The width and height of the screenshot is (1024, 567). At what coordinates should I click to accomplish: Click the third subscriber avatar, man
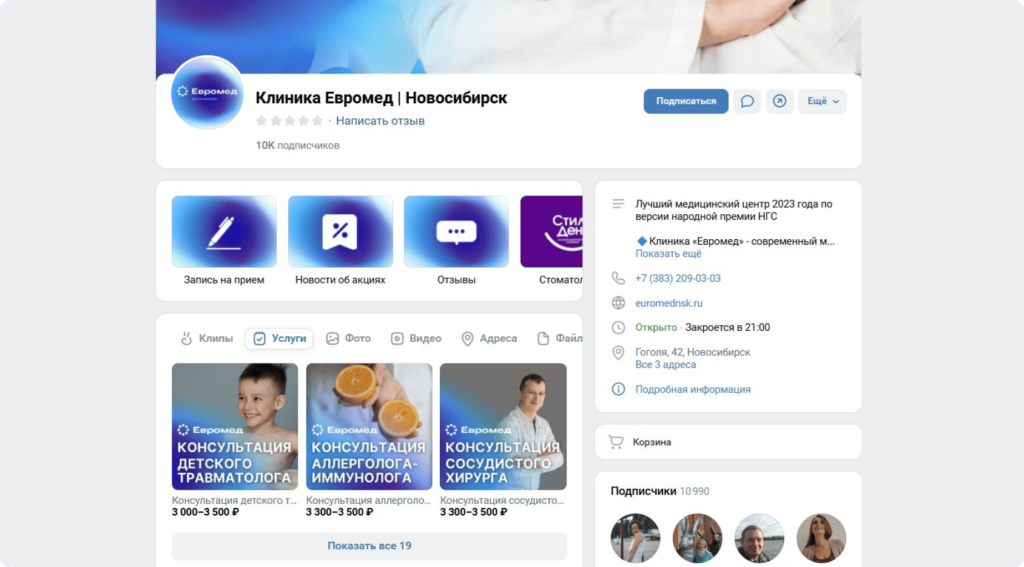[759, 538]
